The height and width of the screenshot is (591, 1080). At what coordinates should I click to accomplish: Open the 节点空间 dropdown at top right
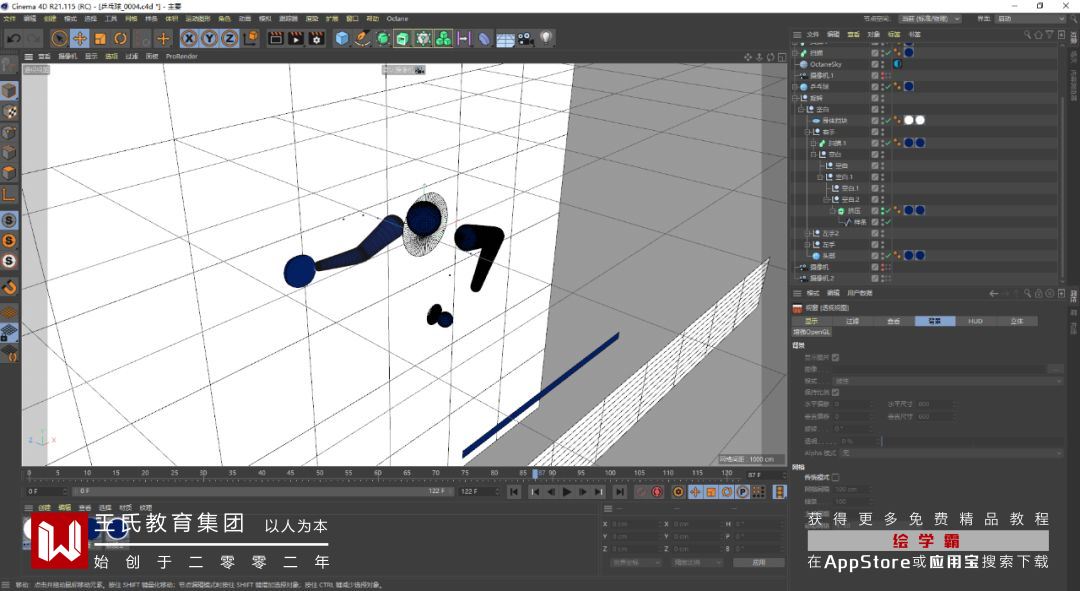[x=930, y=19]
